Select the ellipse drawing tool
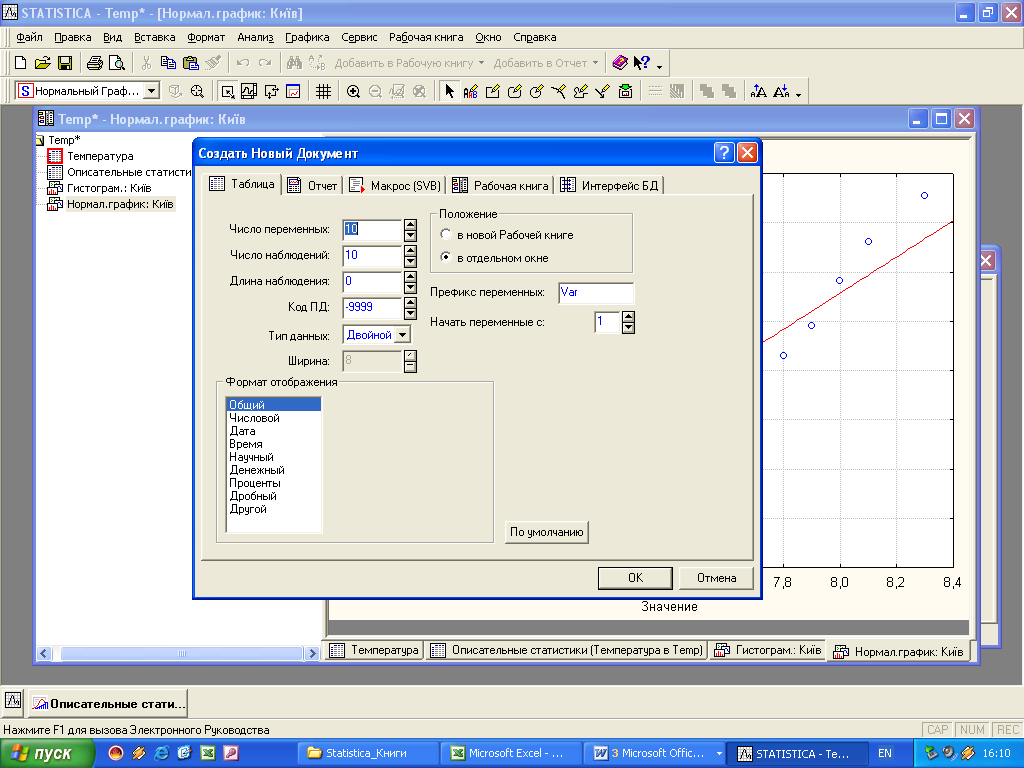Screen dimensions: 1024x768 (x=537, y=91)
